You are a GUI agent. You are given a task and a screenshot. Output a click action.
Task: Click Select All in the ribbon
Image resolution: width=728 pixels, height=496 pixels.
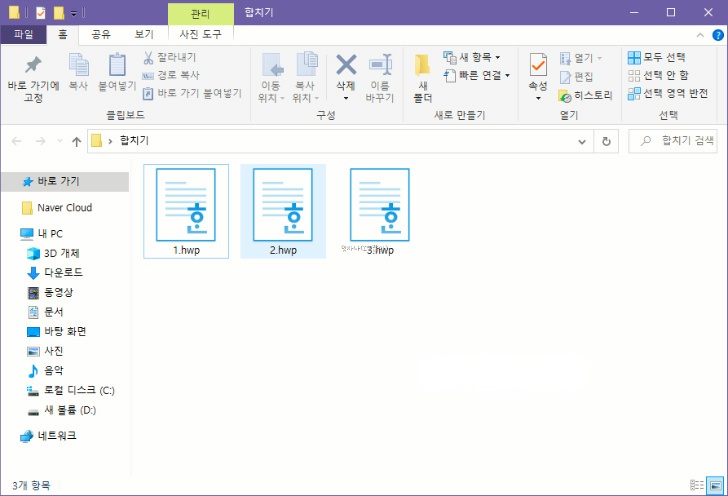click(658, 57)
